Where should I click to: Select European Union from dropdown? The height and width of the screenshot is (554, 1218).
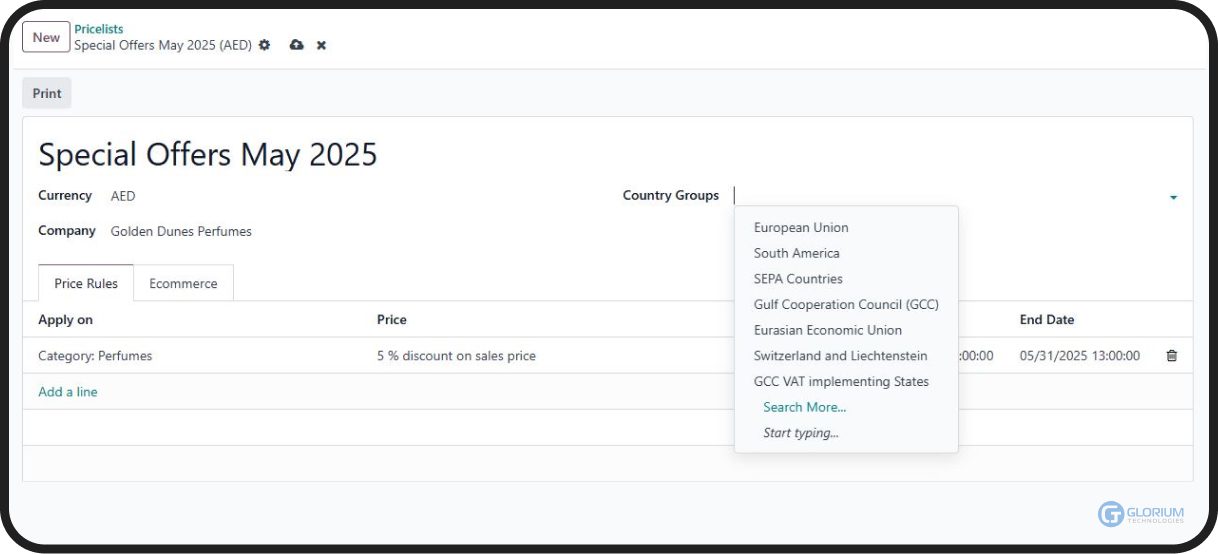pos(801,228)
